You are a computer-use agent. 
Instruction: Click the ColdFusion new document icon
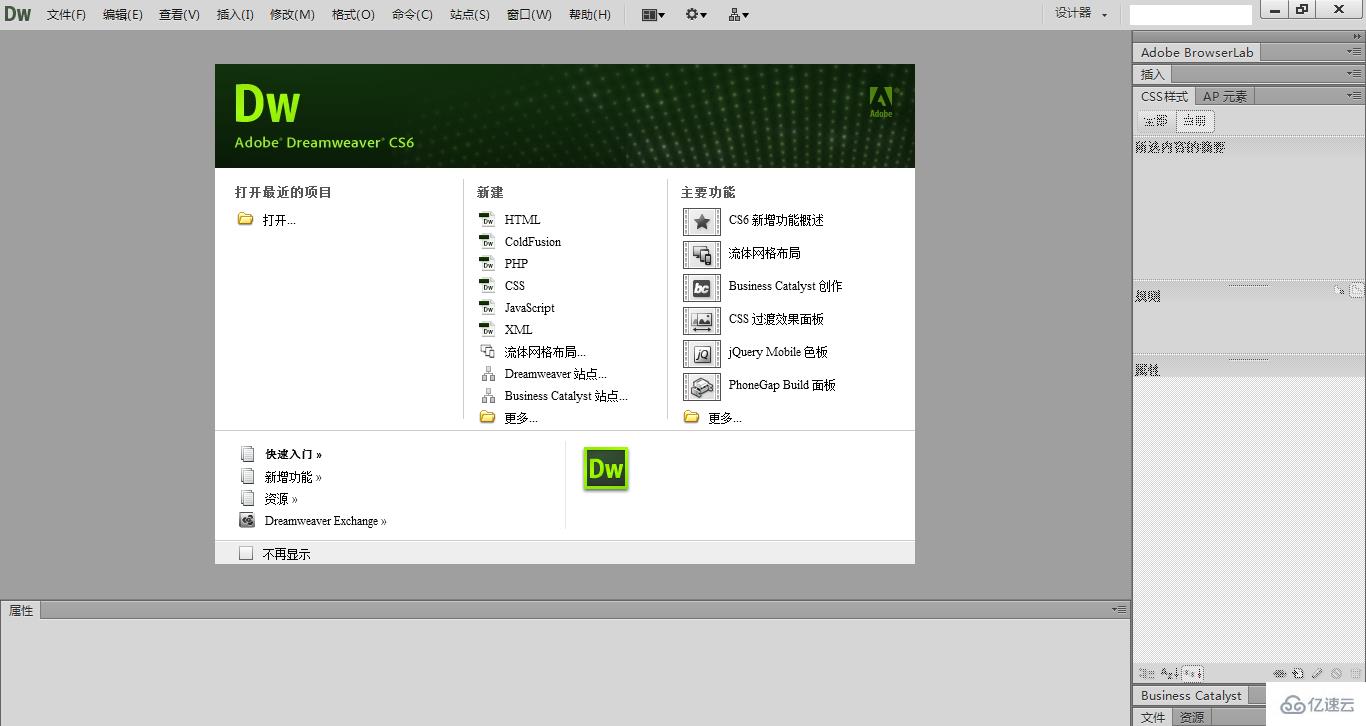487,242
